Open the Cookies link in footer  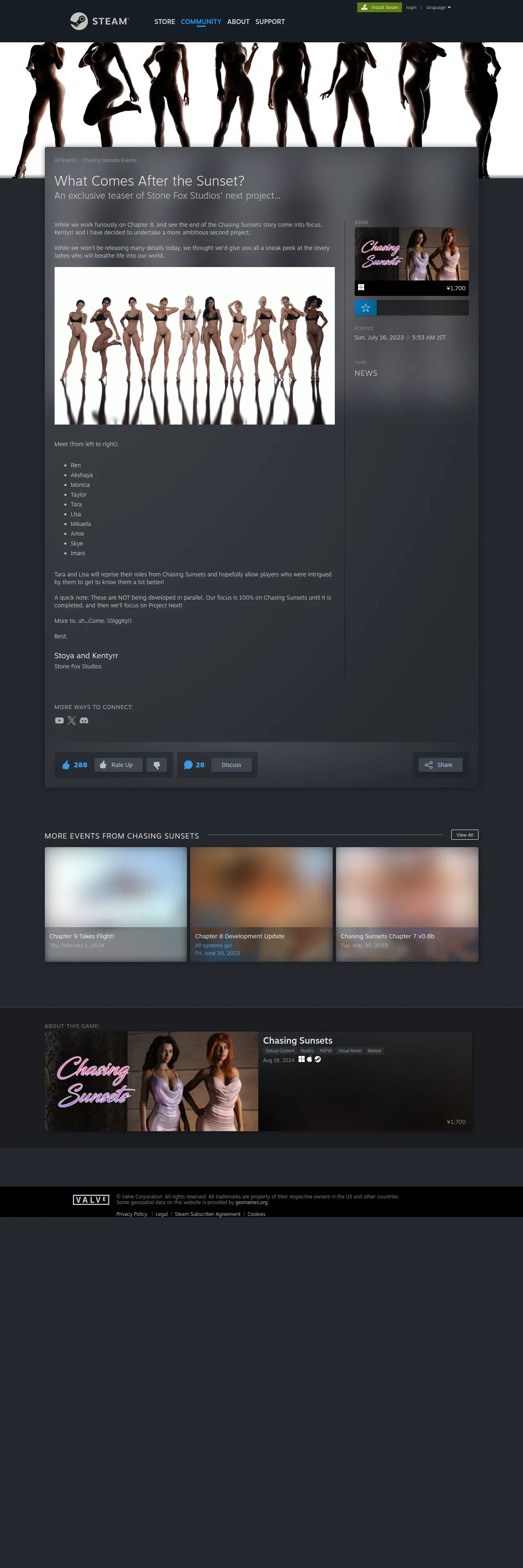point(256,1214)
